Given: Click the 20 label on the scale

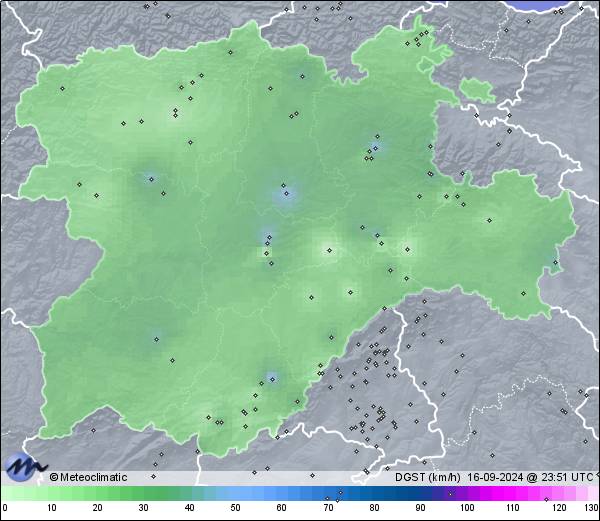Looking at the screenshot, I should (x=98, y=508).
